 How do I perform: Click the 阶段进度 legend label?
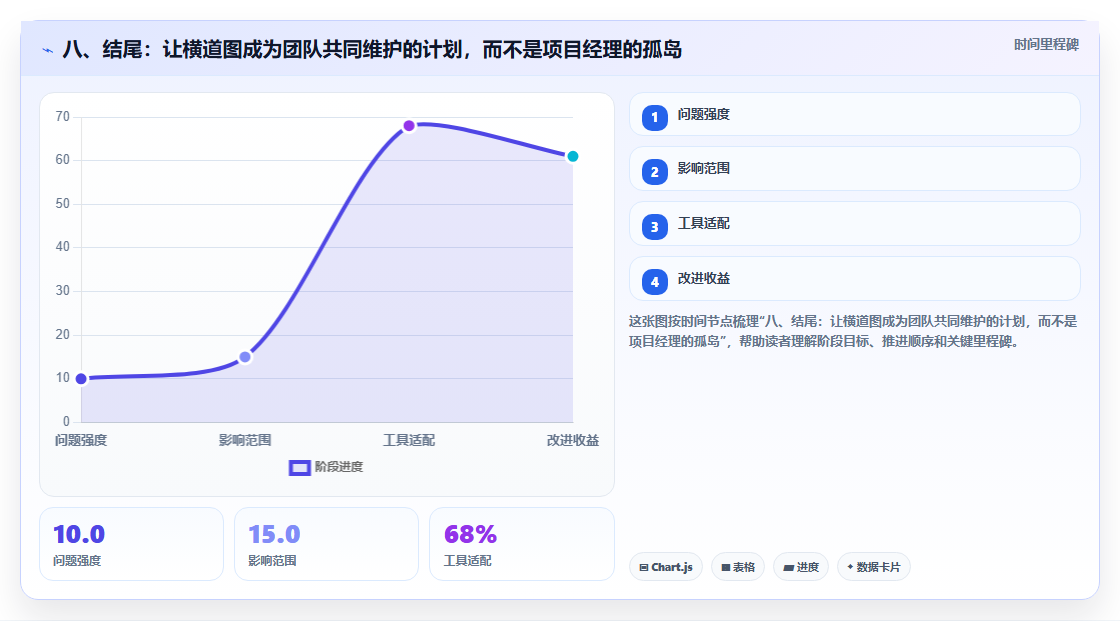(x=339, y=467)
